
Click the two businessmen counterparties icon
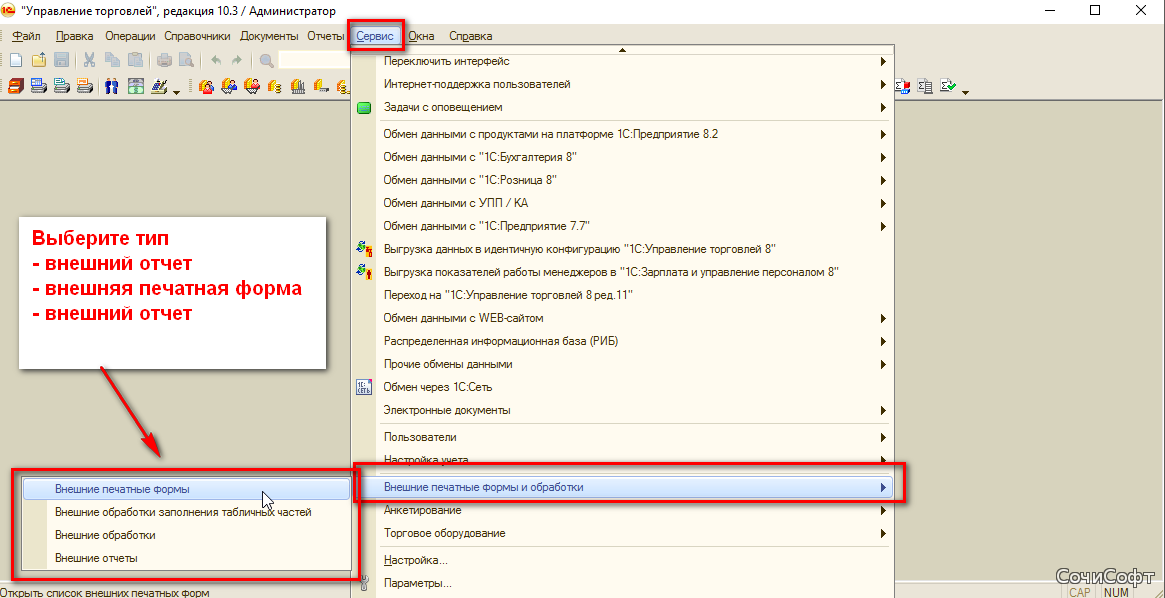click(x=111, y=86)
